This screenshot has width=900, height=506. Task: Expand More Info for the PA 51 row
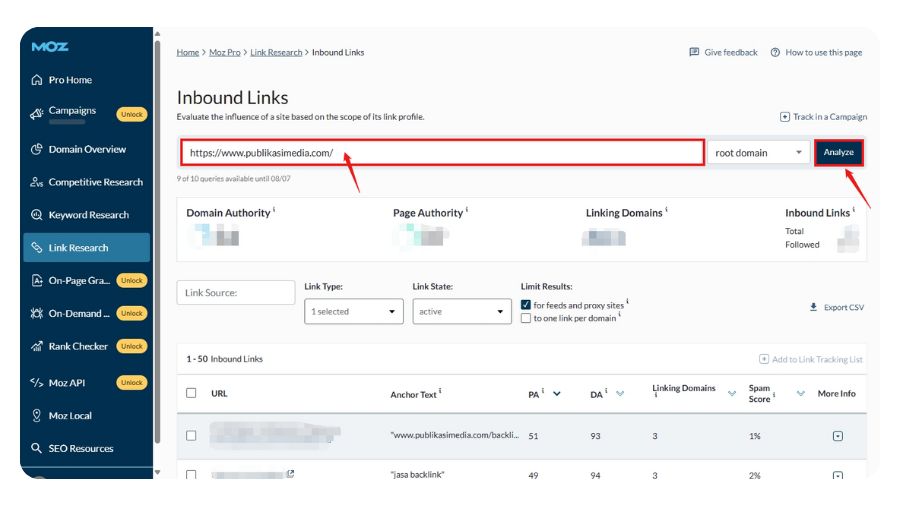coord(838,436)
